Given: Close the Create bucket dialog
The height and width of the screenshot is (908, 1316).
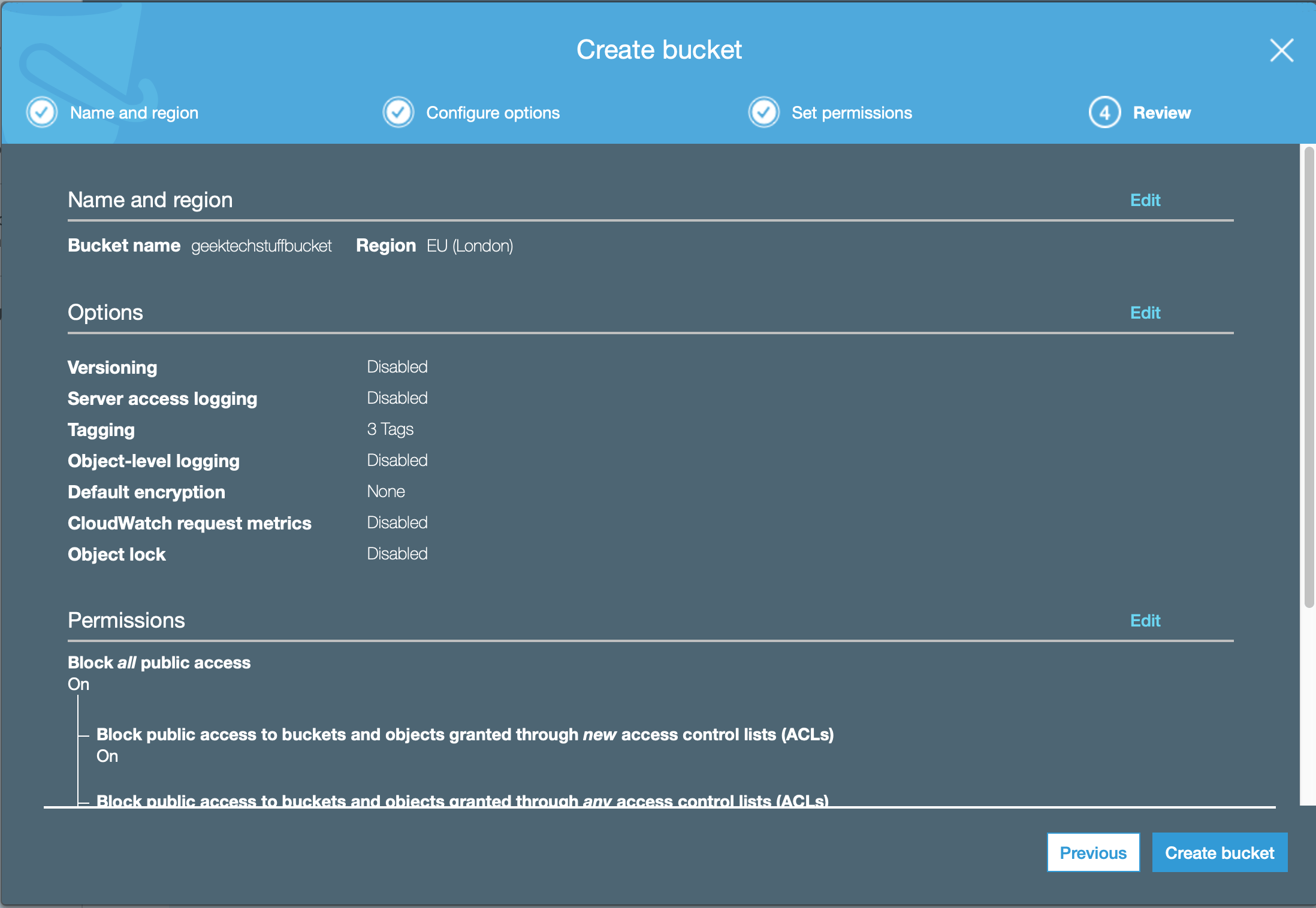Looking at the screenshot, I should coord(1281,50).
